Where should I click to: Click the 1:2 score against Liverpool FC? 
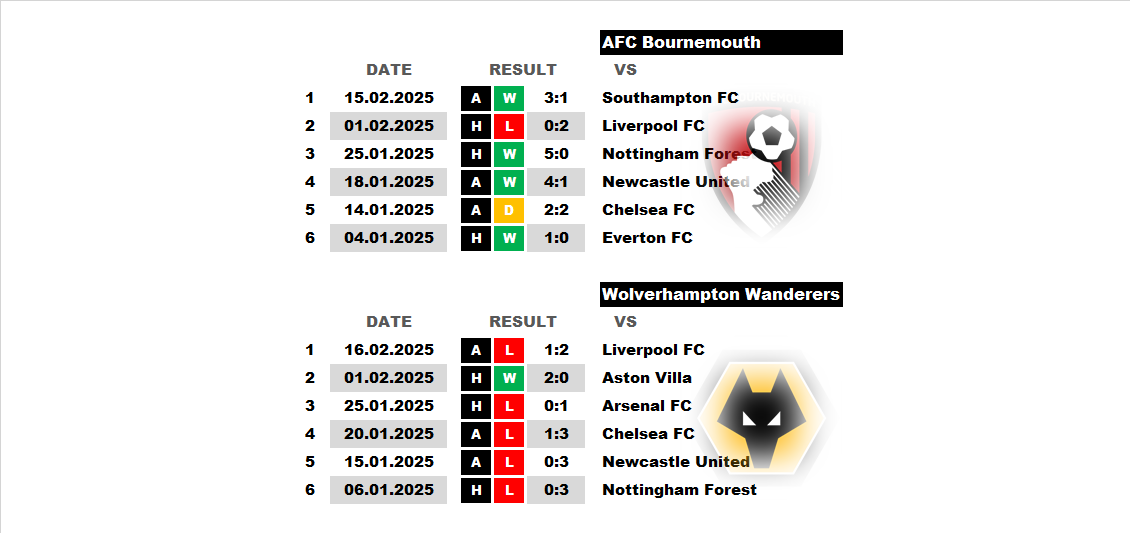pos(556,350)
